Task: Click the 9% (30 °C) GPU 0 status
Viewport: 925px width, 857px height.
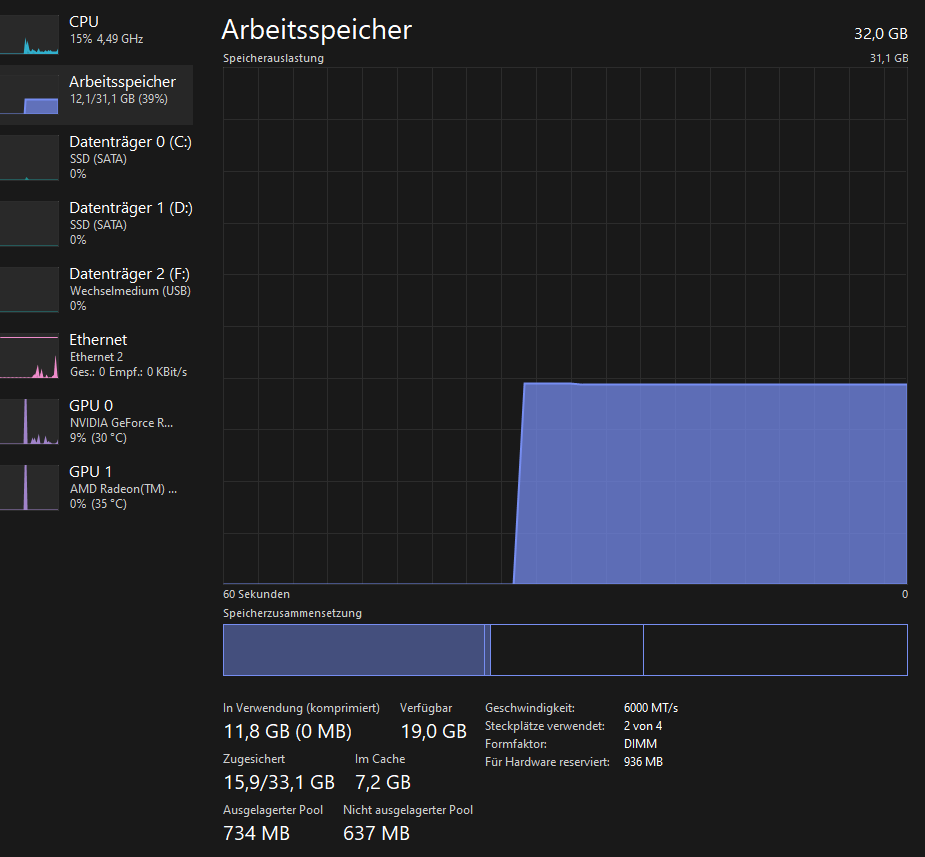Action: point(98,438)
